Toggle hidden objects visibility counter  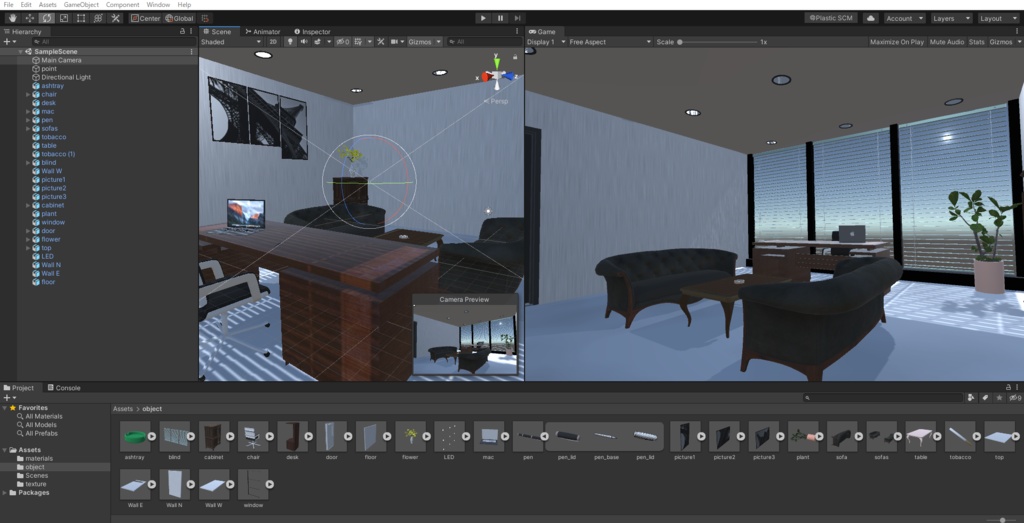tap(343, 42)
